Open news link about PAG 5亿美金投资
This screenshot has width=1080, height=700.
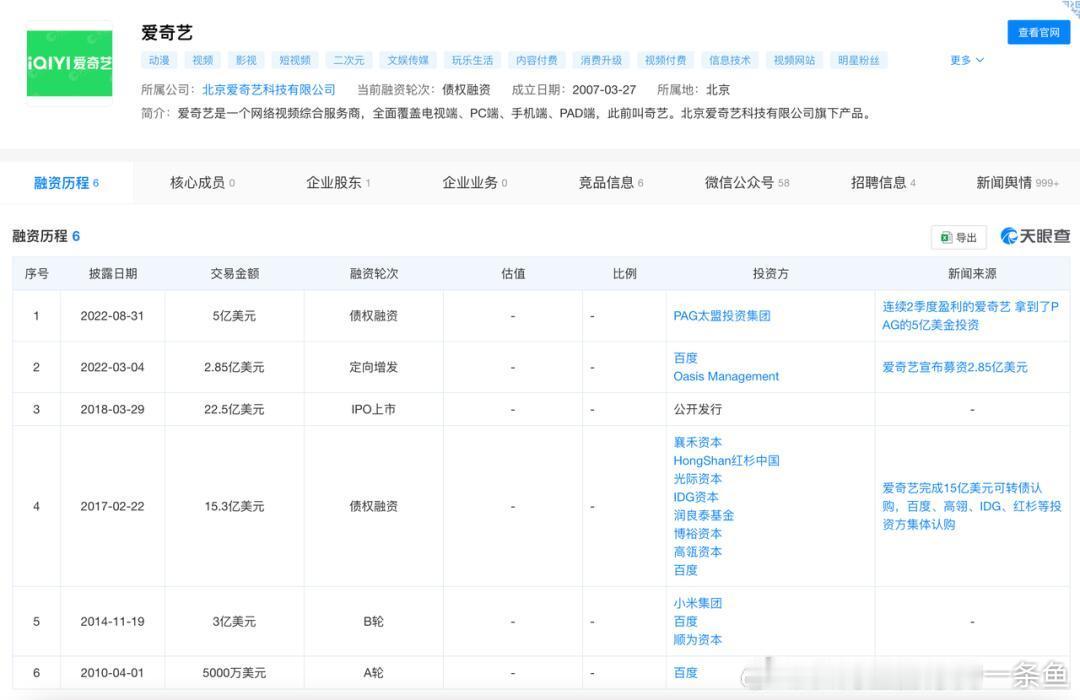[x=970, y=316]
